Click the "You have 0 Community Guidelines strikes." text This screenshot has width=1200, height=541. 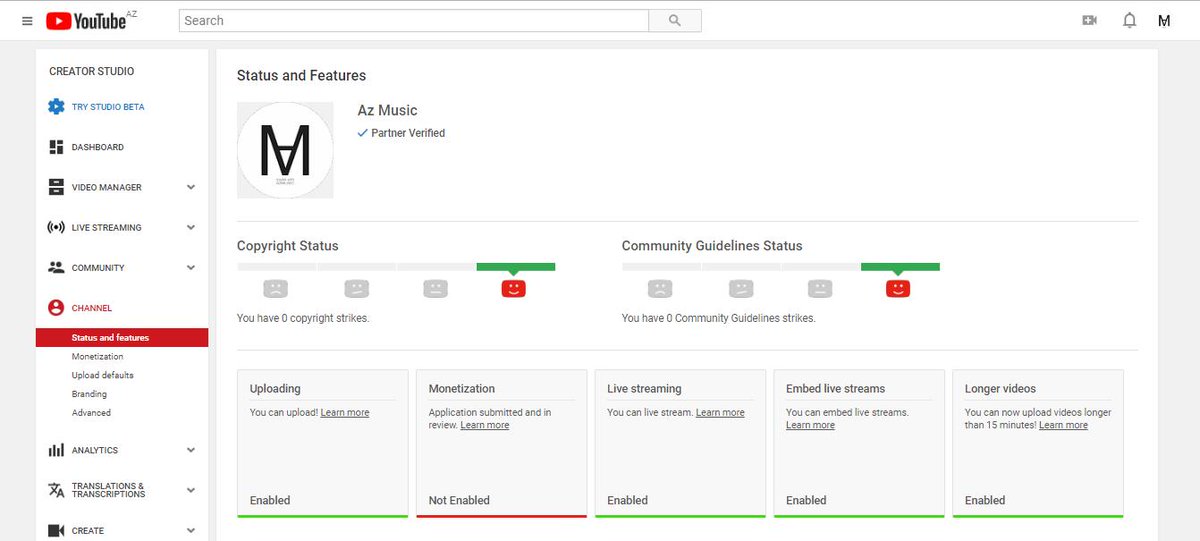coord(719,318)
